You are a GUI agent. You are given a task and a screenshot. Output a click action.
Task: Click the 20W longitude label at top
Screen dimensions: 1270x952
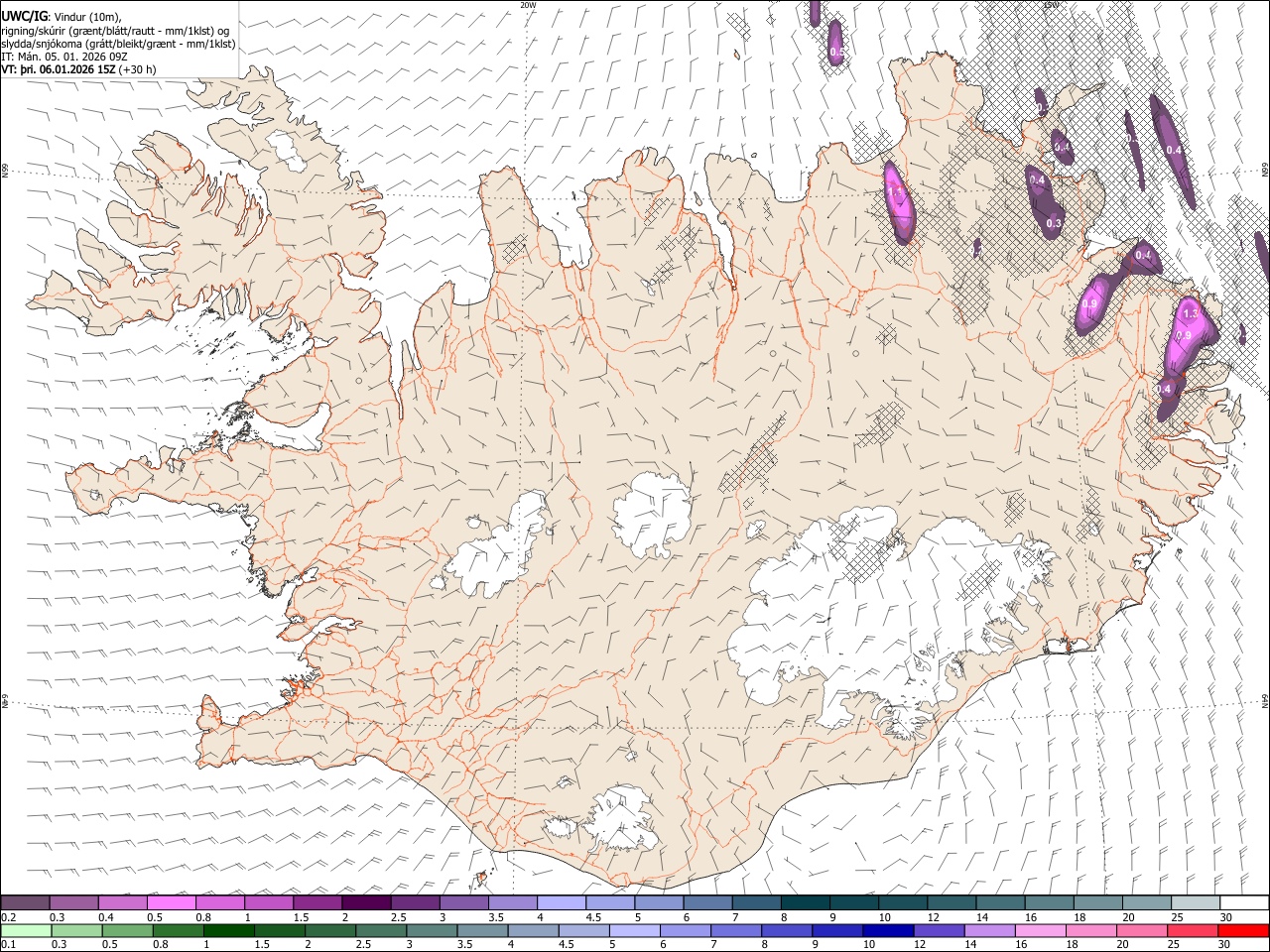(x=528, y=4)
